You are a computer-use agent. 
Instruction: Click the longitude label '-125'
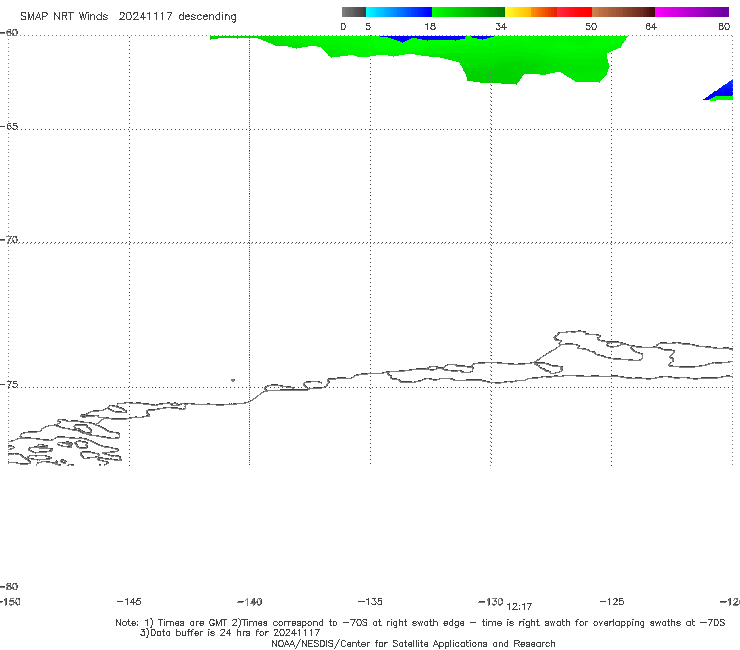(612, 601)
